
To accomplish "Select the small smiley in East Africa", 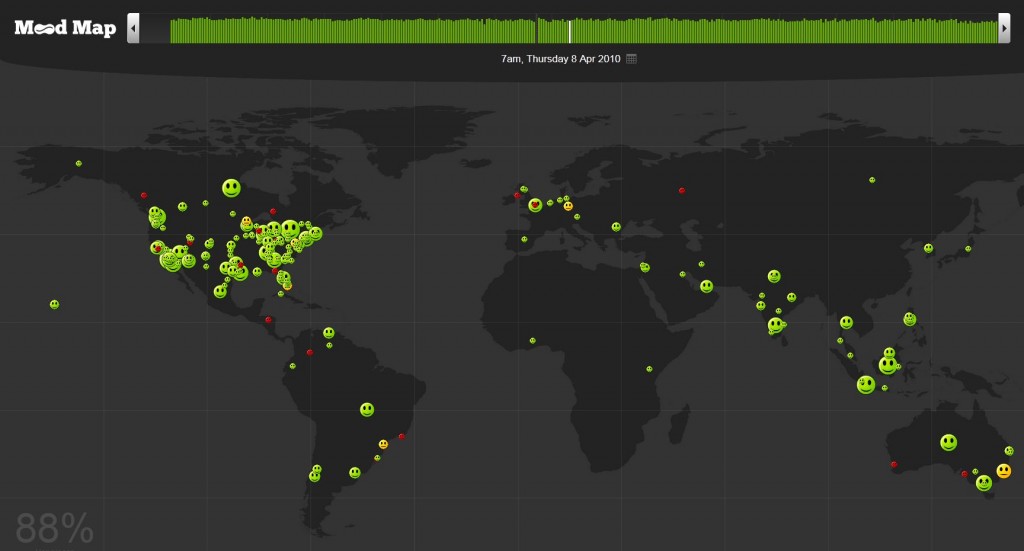I will pyautogui.click(x=649, y=369).
